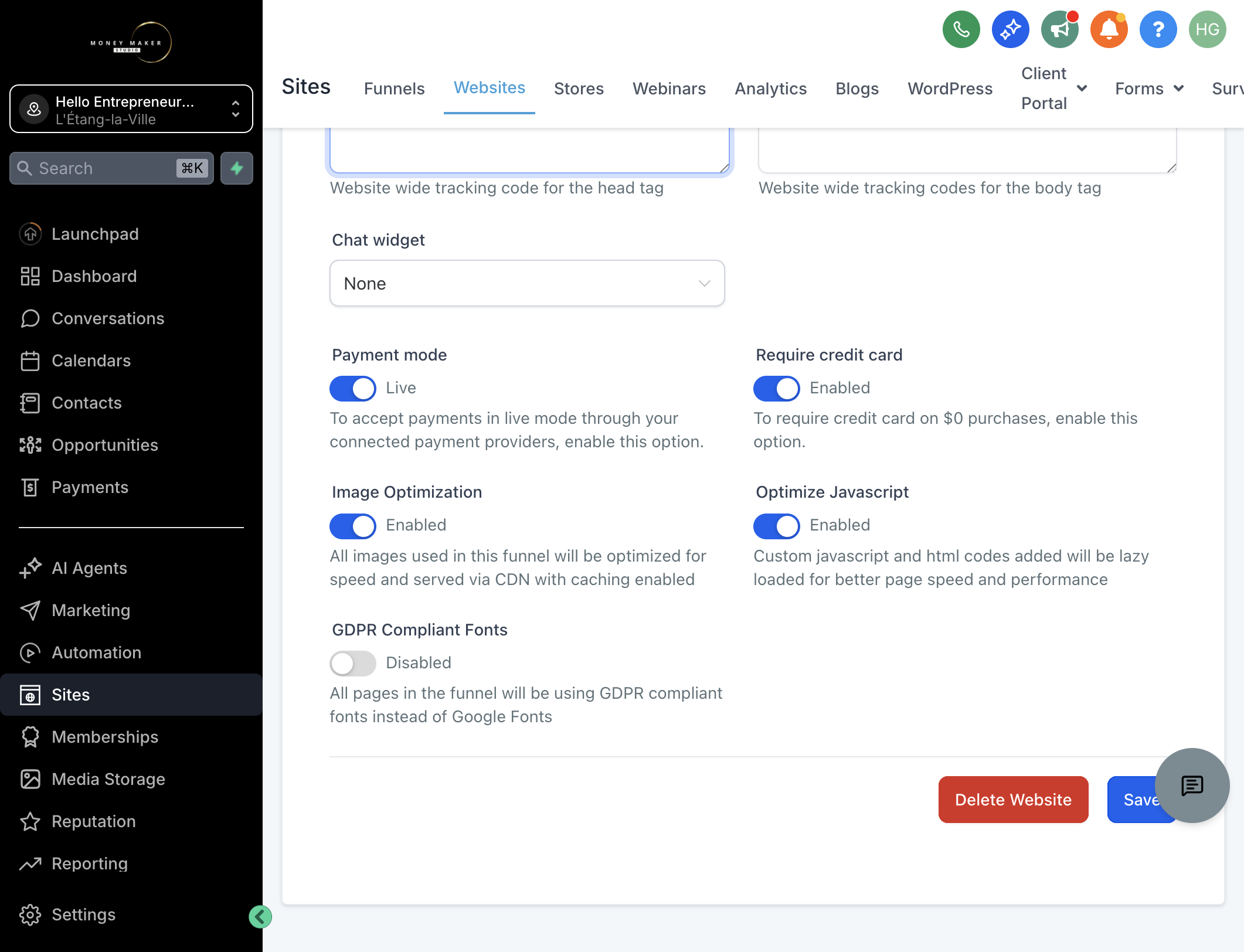Click the green lightning quick actions button

tap(237, 168)
